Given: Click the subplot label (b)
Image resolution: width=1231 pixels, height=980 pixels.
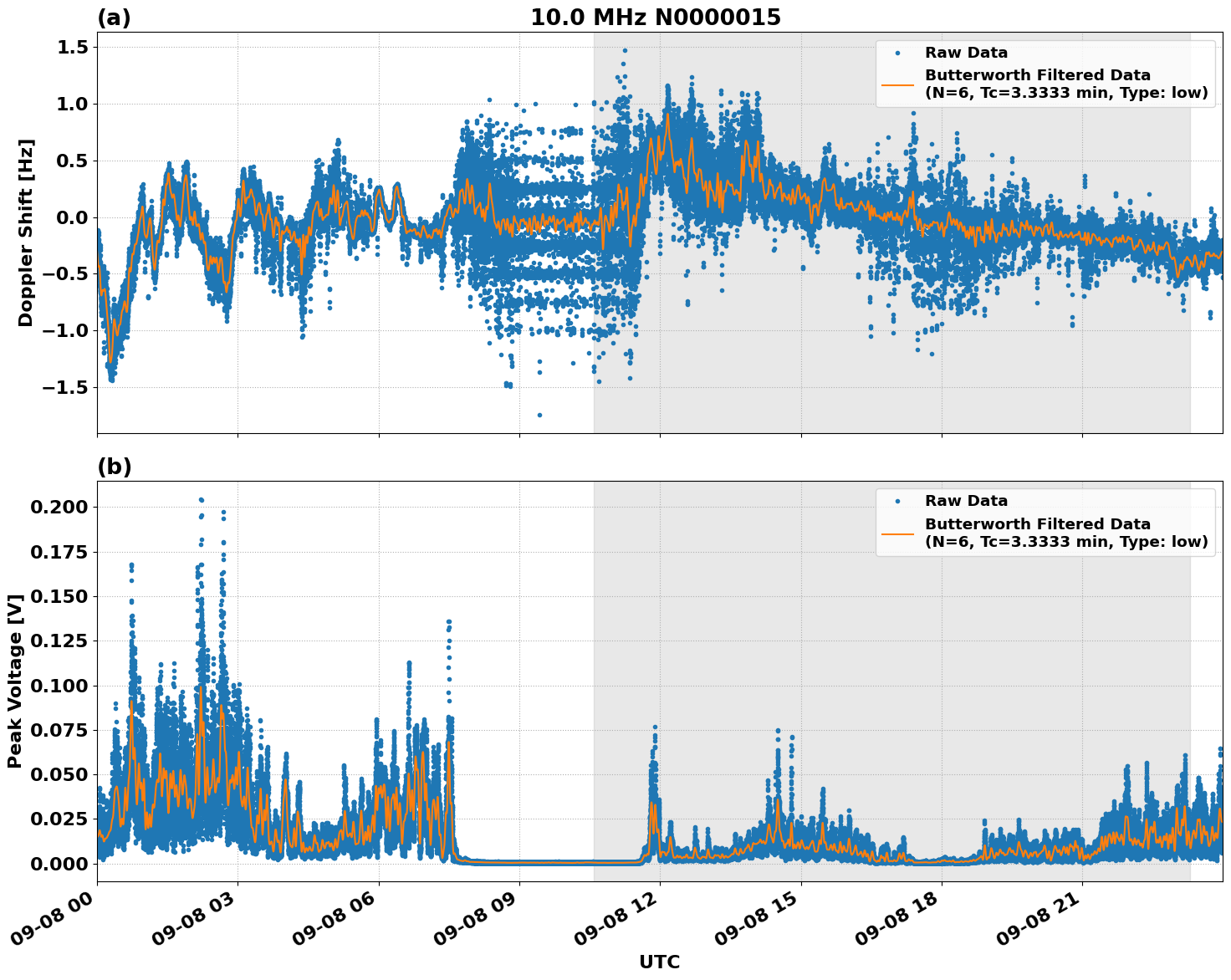Looking at the screenshot, I should point(115,466).
